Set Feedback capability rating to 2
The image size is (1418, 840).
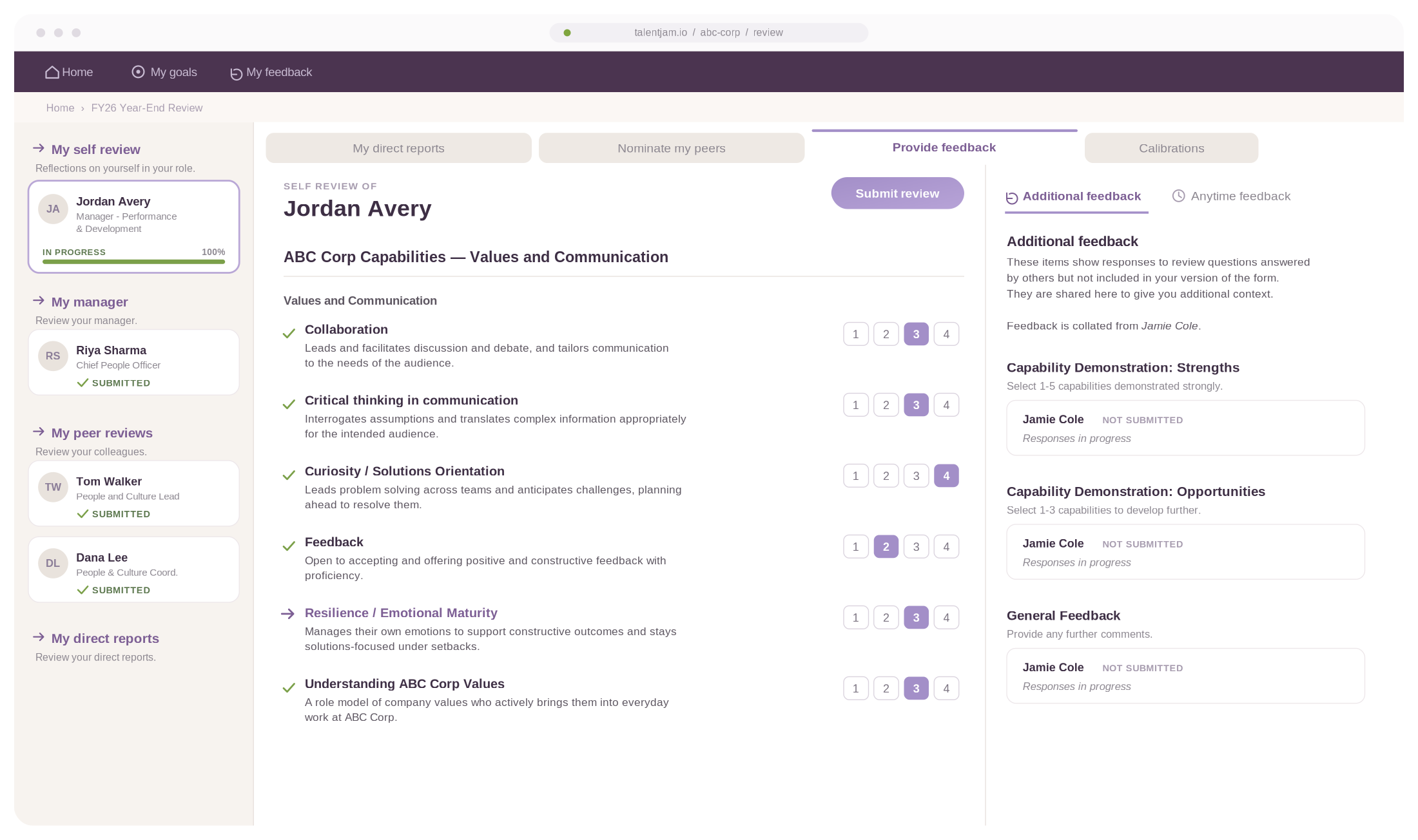coord(886,547)
